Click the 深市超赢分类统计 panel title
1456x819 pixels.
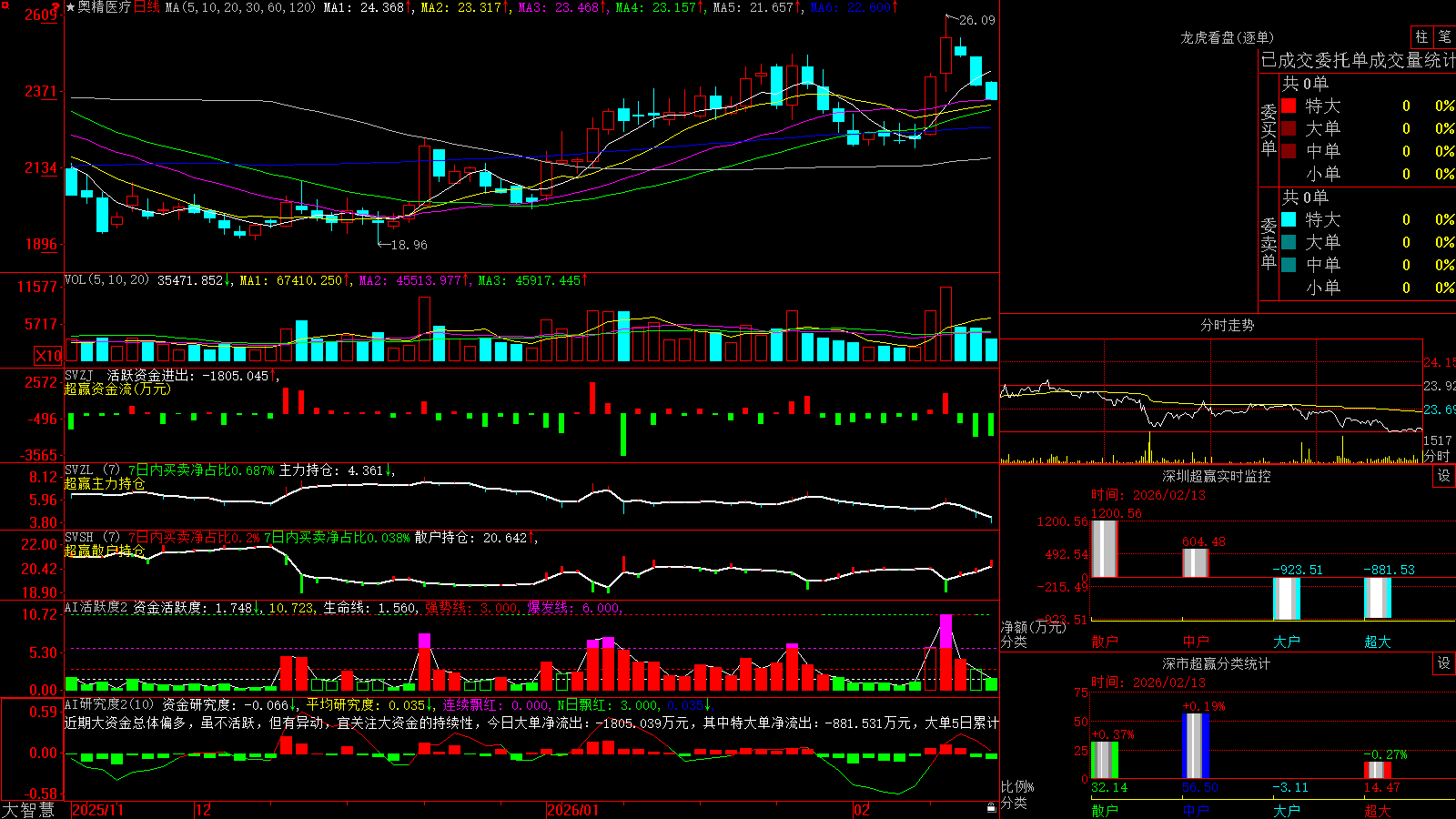coord(1217,663)
